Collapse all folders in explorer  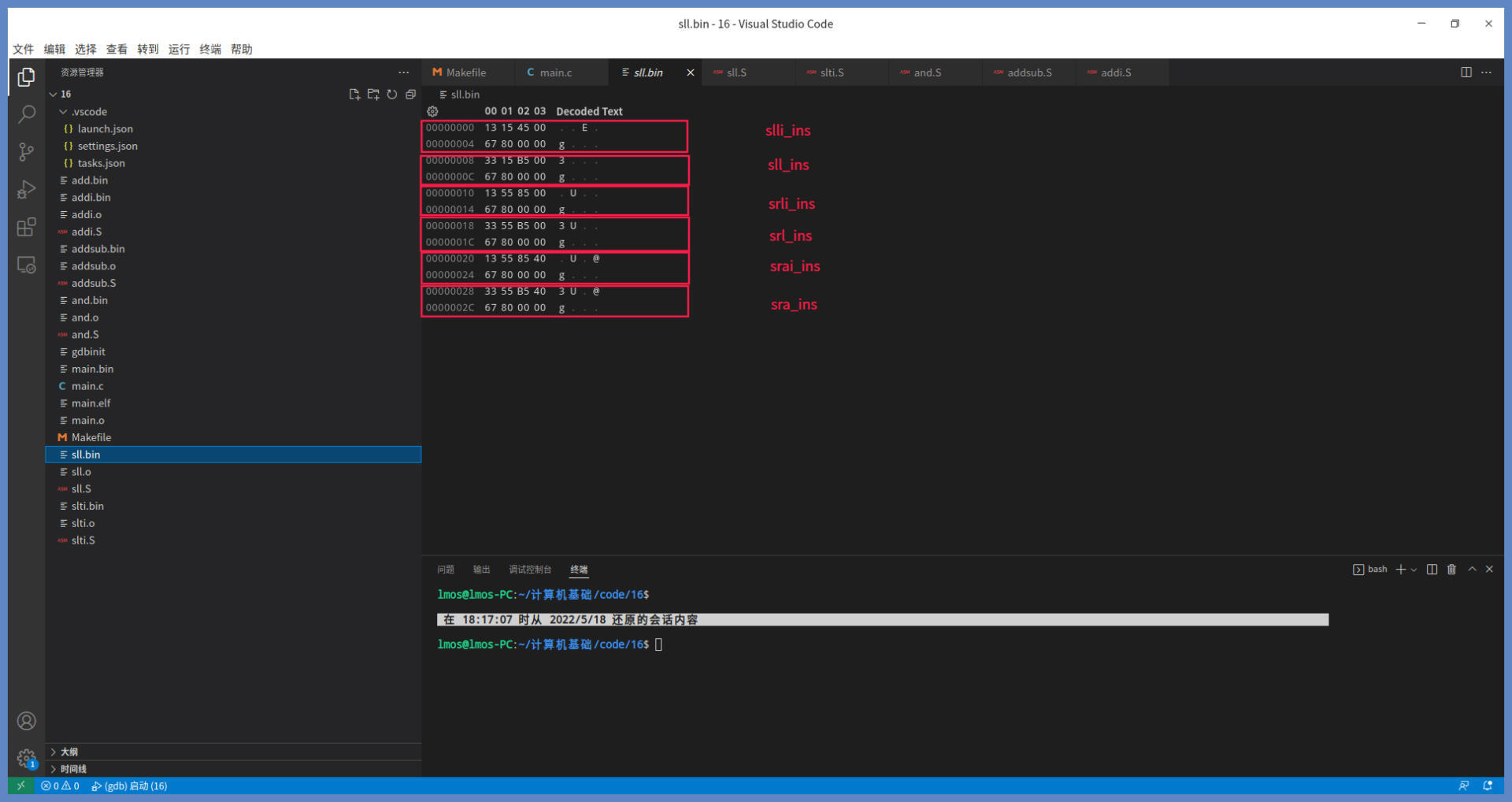click(x=410, y=95)
